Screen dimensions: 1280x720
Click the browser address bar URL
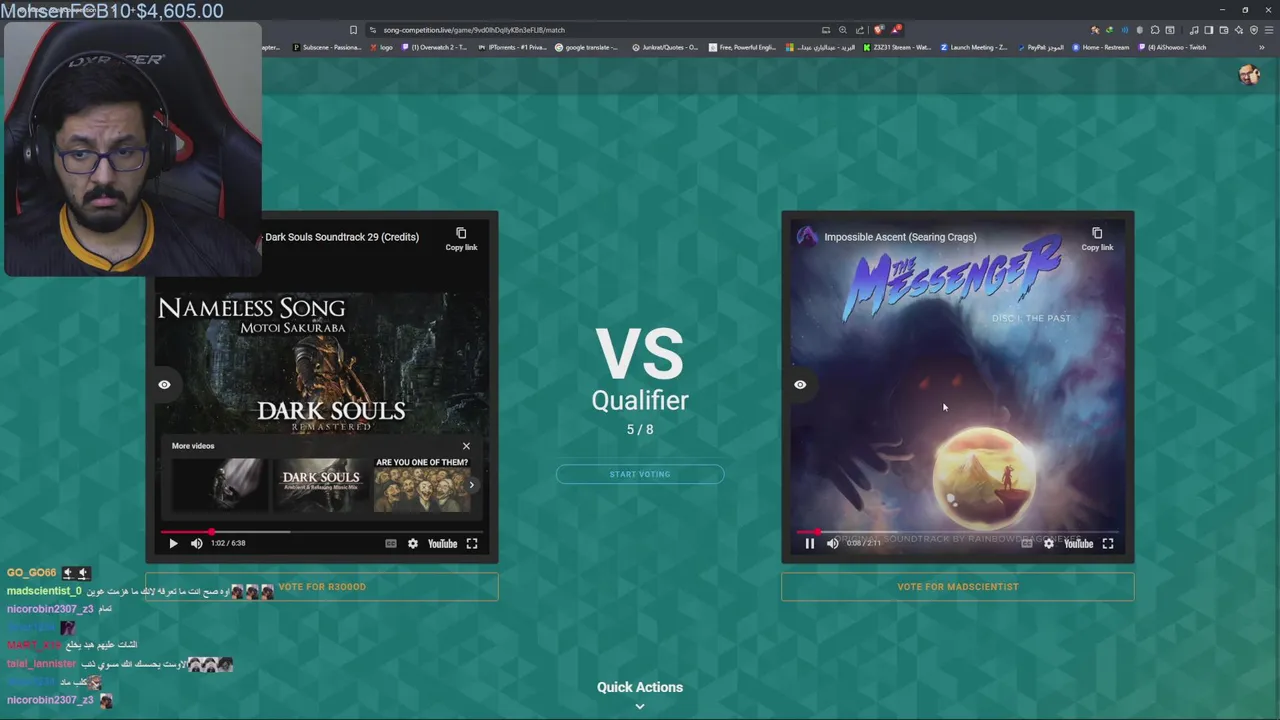click(474, 30)
